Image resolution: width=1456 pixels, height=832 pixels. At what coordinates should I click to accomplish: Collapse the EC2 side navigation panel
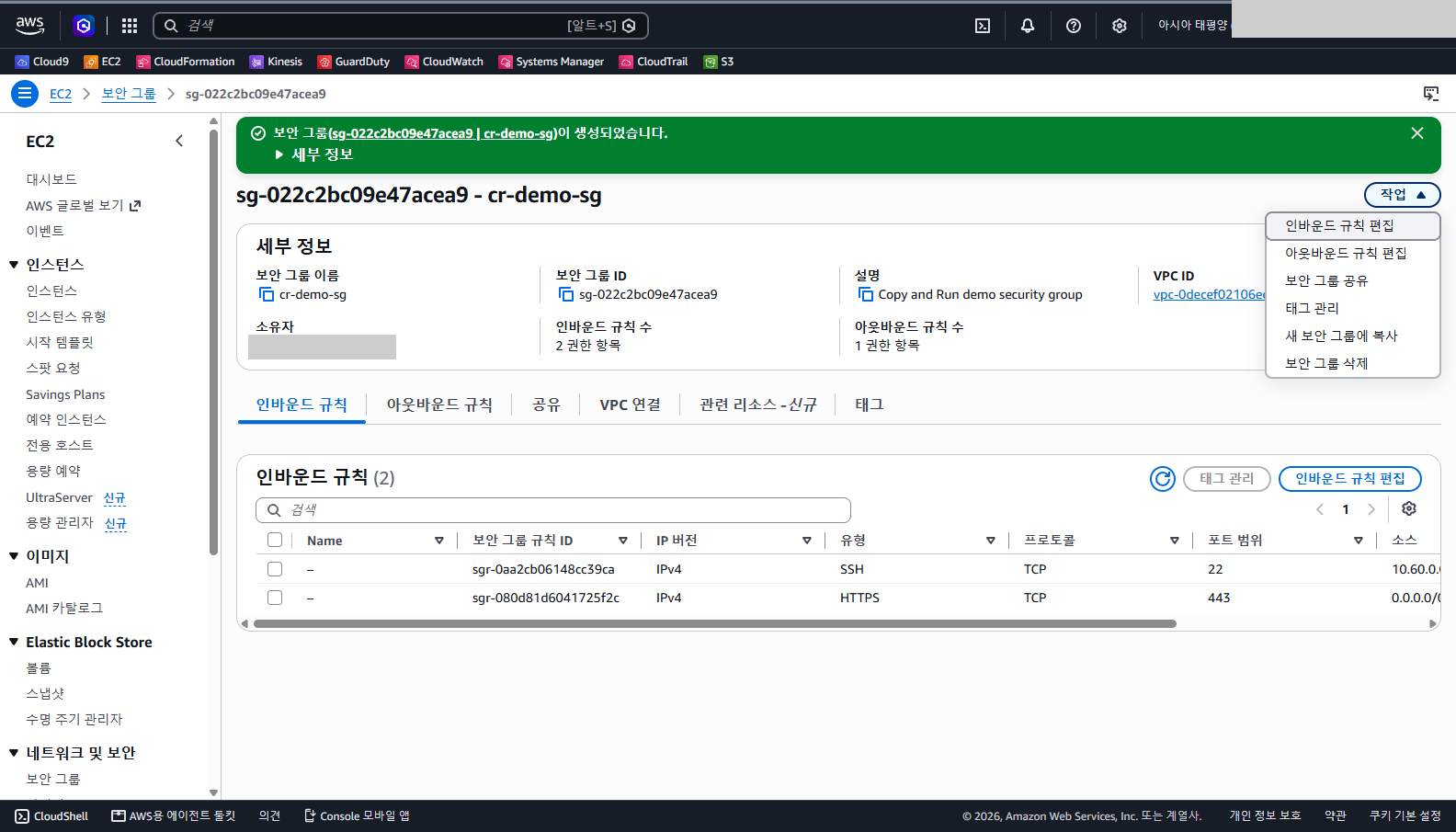[x=179, y=141]
